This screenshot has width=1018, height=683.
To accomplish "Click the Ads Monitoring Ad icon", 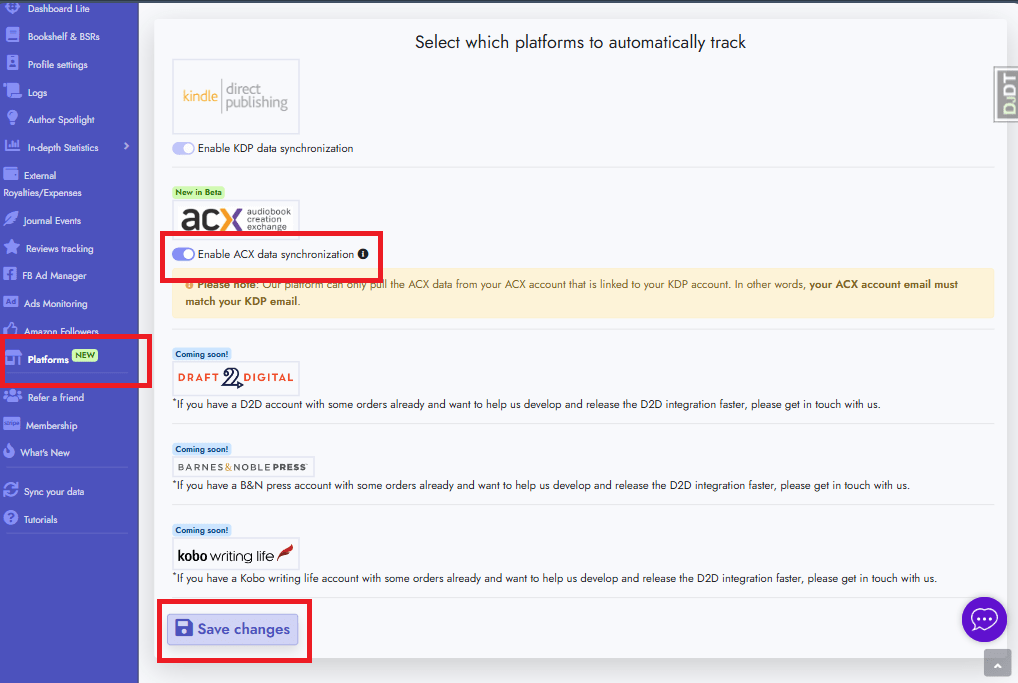I will point(10,302).
